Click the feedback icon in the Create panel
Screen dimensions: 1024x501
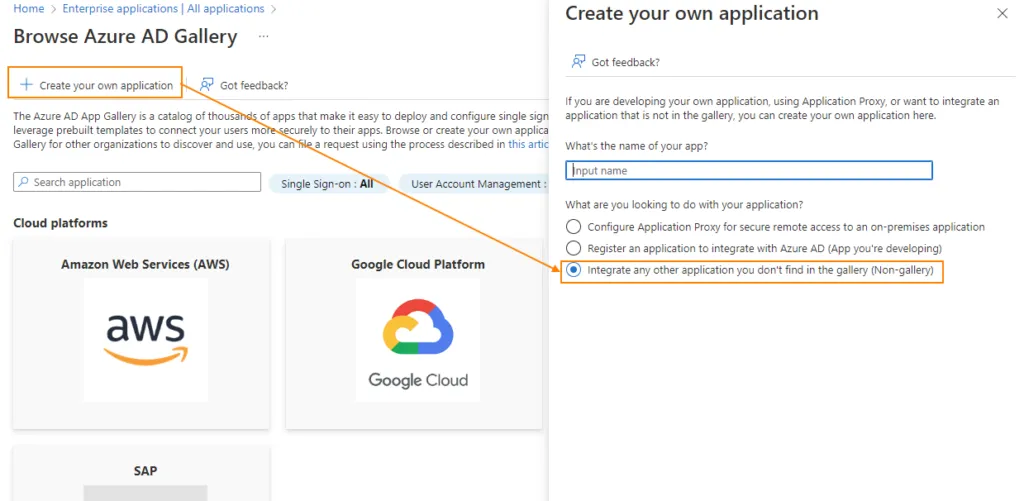click(x=578, y=61)
